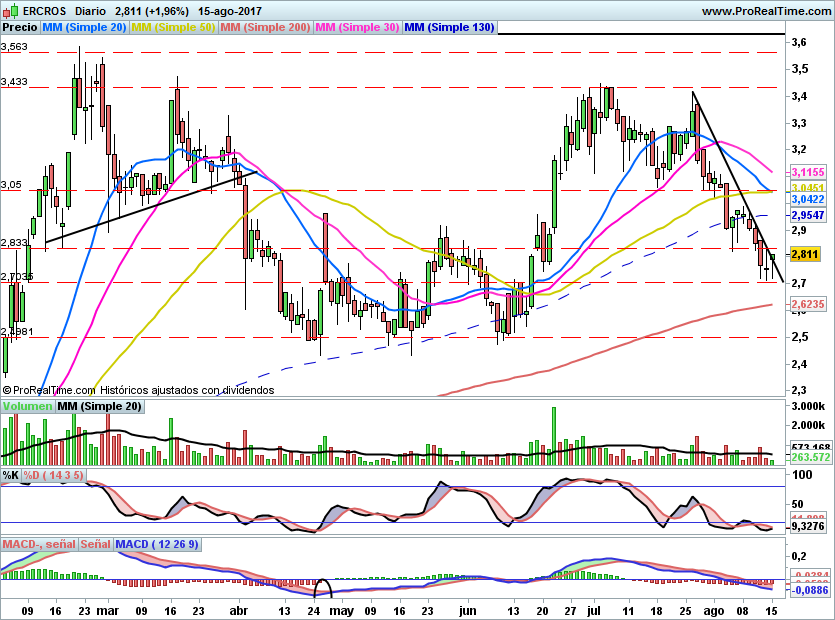This screenshot has width=835, height=620.
Task: Open the www.ProRealTime.com link
Action: coord(765,11)
